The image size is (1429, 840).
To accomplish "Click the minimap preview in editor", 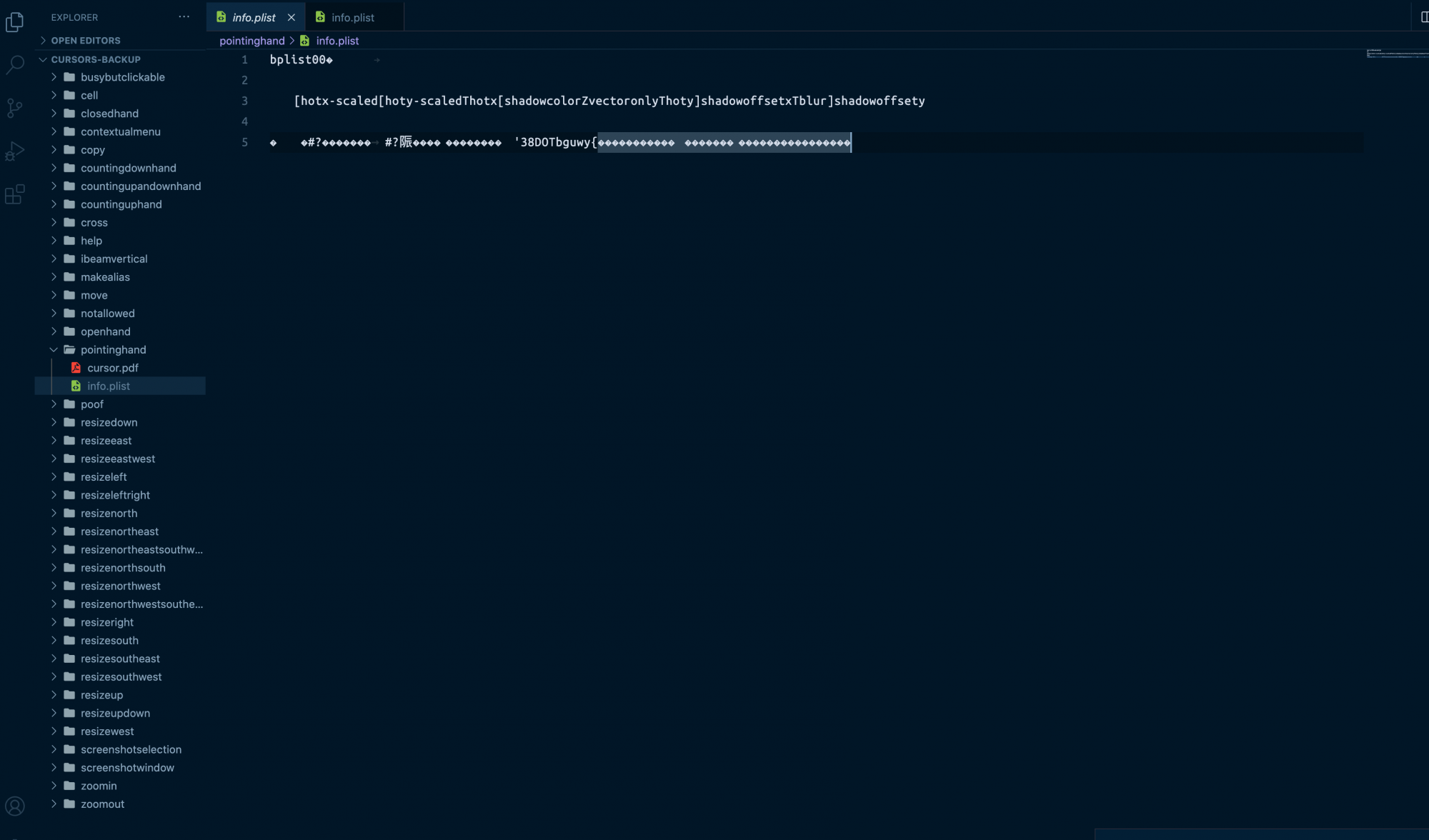I will [1396, 54].
